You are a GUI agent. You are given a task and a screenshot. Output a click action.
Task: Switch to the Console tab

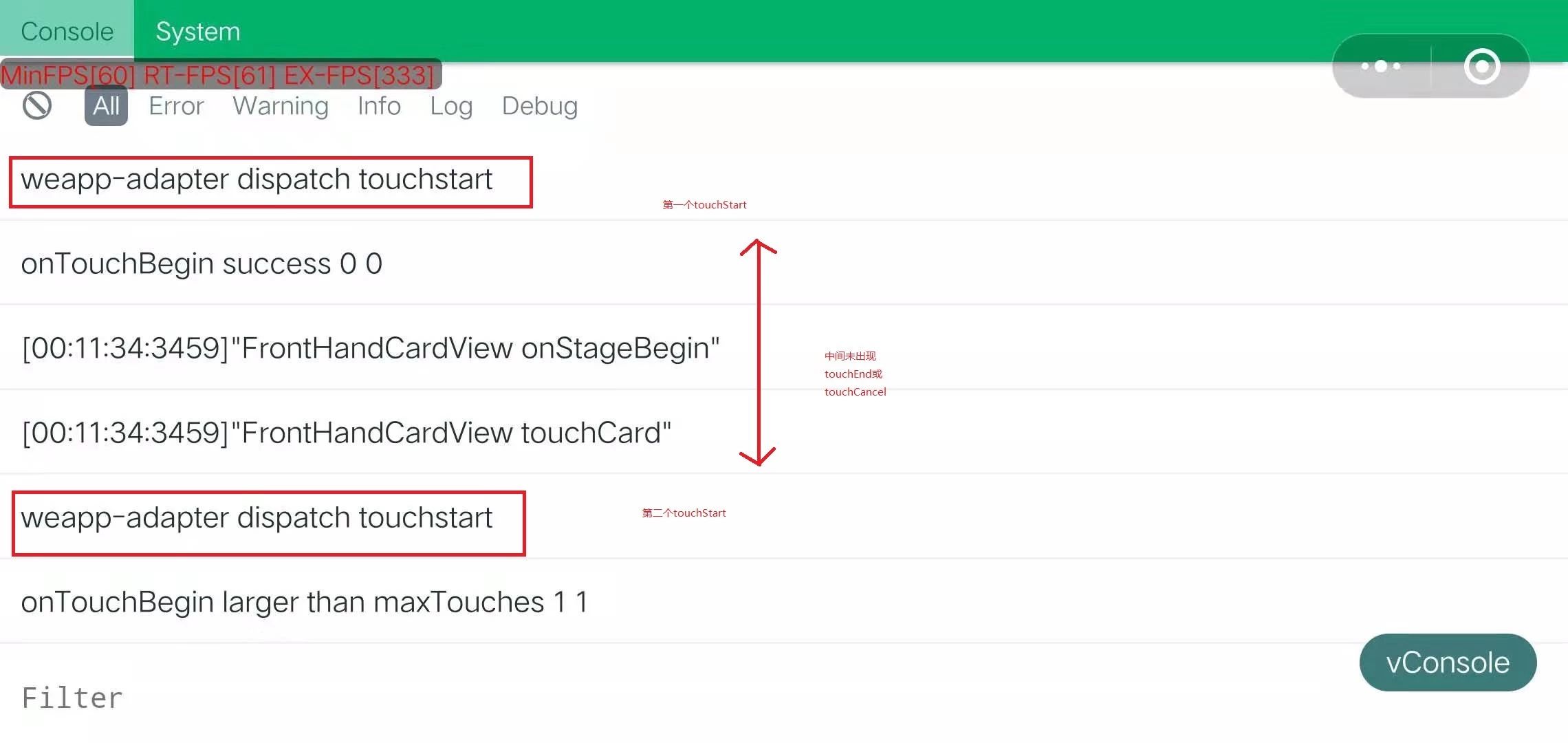tap(67, 31)
